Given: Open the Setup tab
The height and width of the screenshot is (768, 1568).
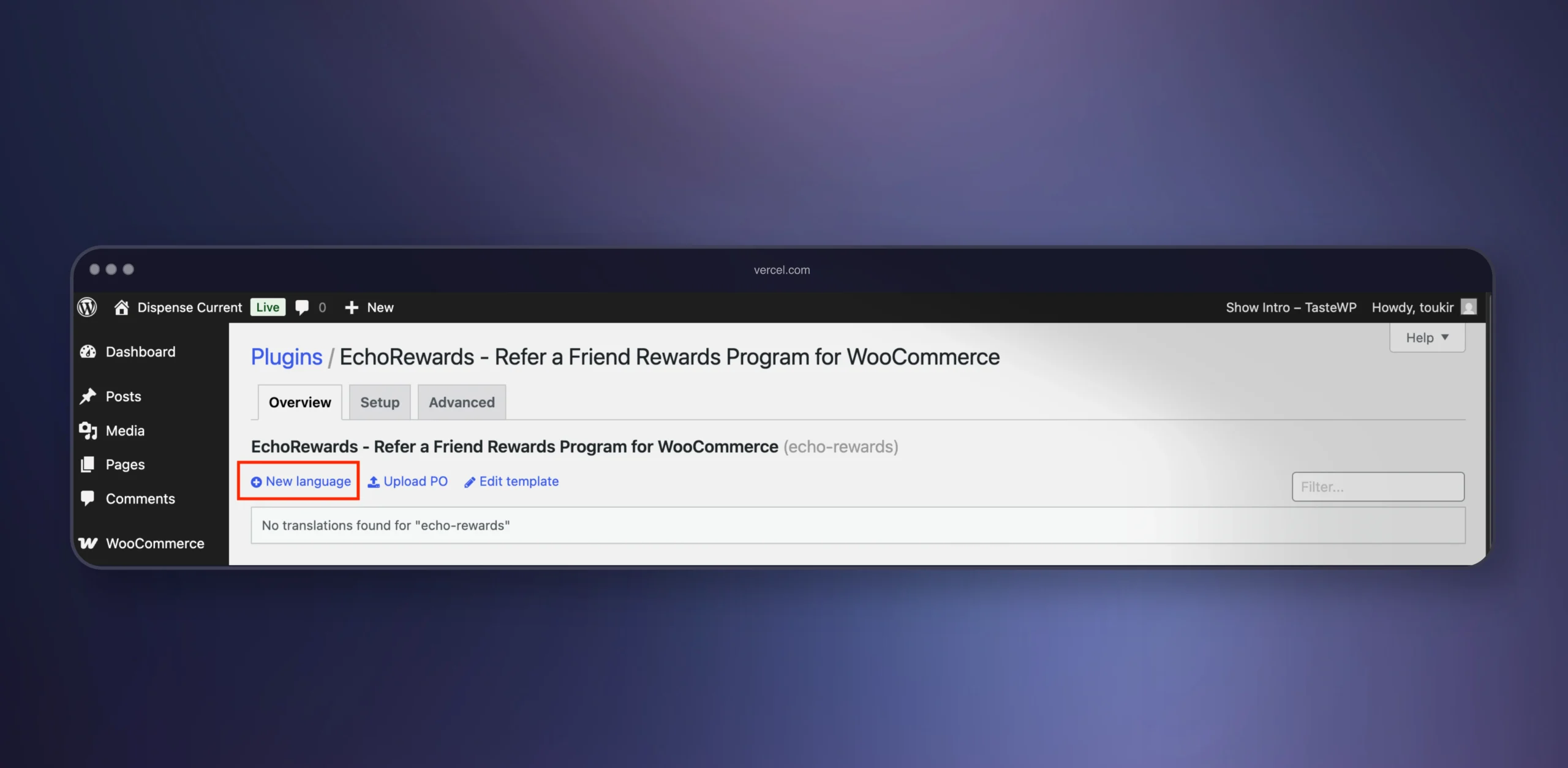Looking at the screenshot, I should click(x=380, y=402).
